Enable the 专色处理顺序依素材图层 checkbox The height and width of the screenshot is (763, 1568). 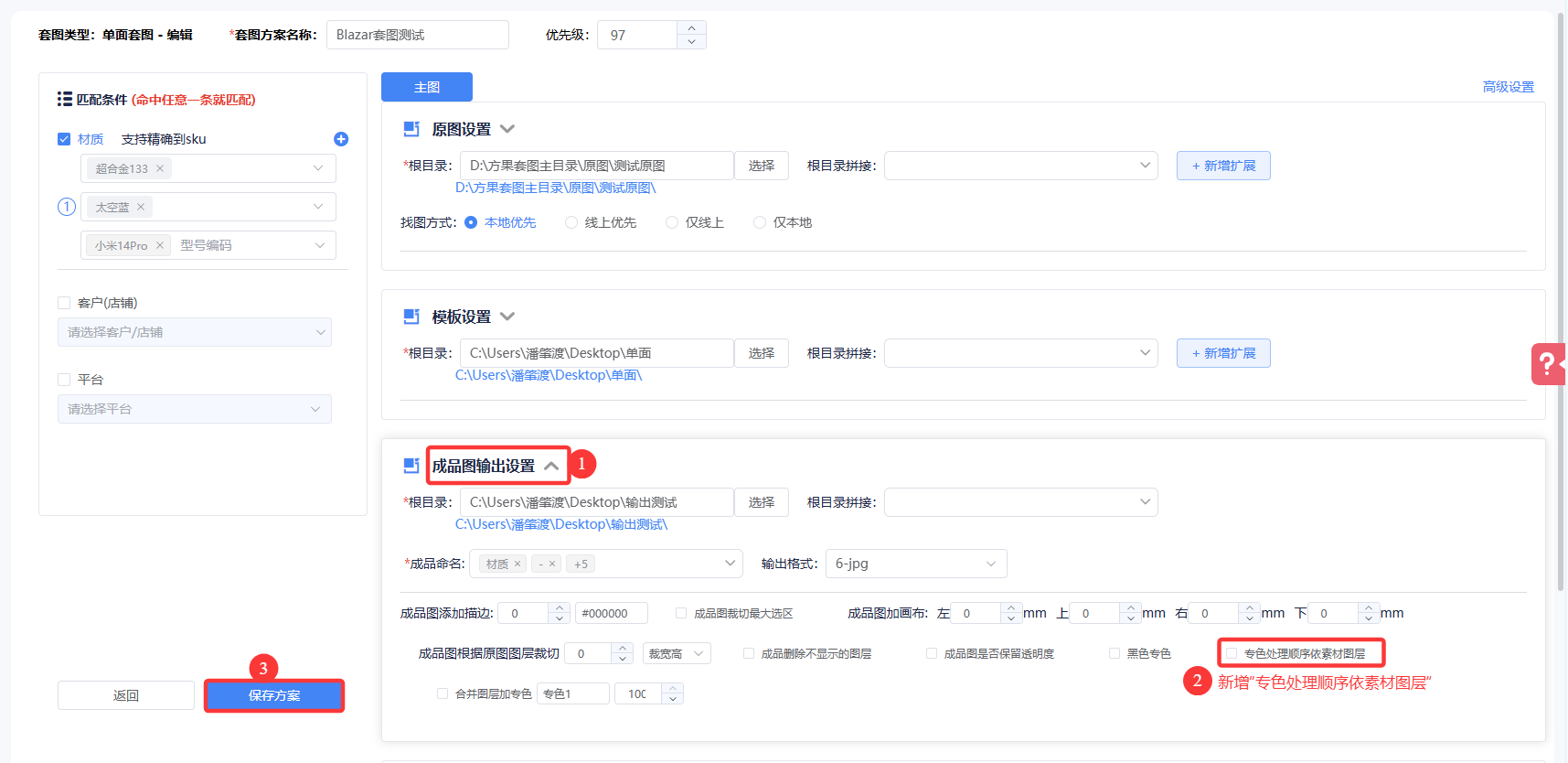[x=1232, y=653]
